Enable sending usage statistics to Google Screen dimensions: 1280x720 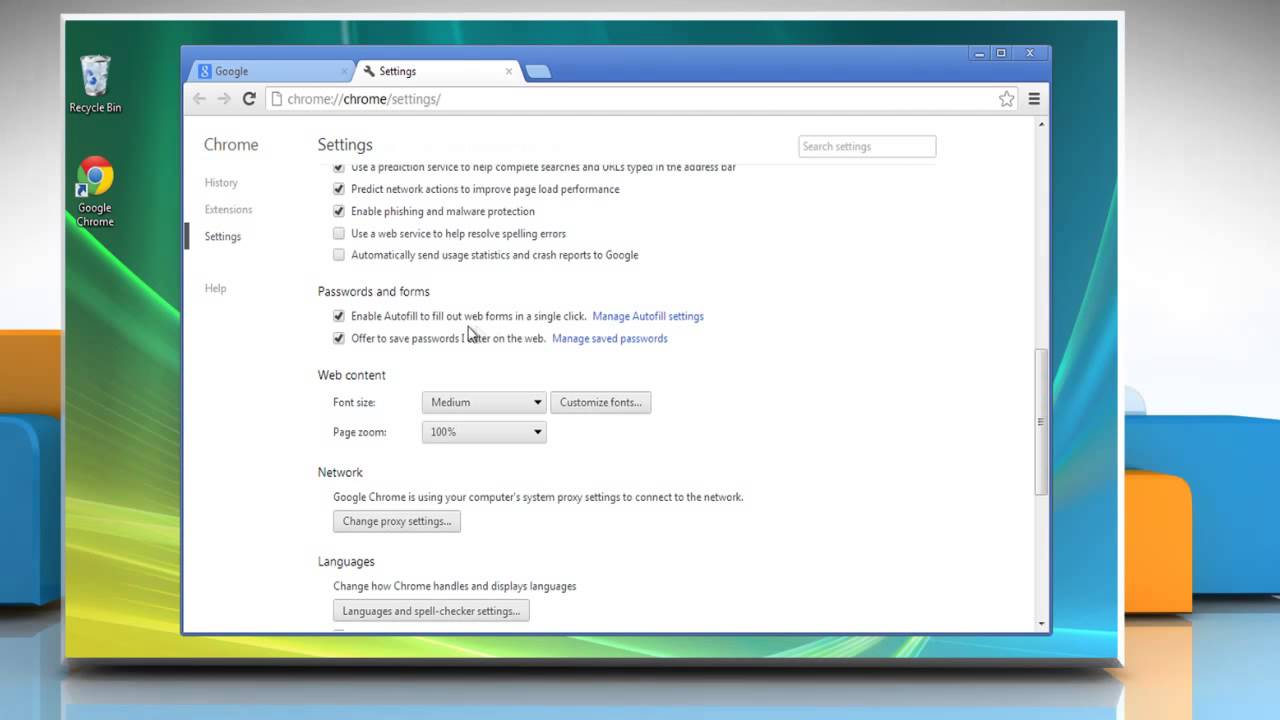(x=339, y=255)
